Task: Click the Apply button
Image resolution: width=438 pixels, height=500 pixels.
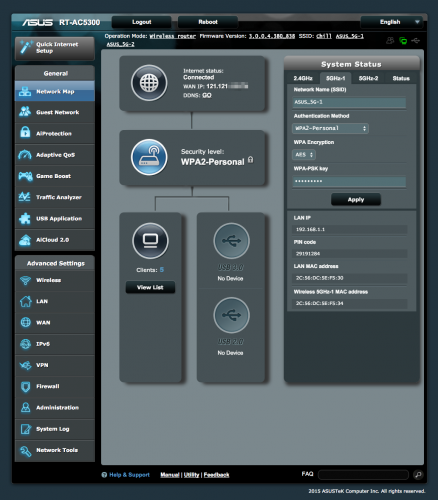Action: pos(356,199)
